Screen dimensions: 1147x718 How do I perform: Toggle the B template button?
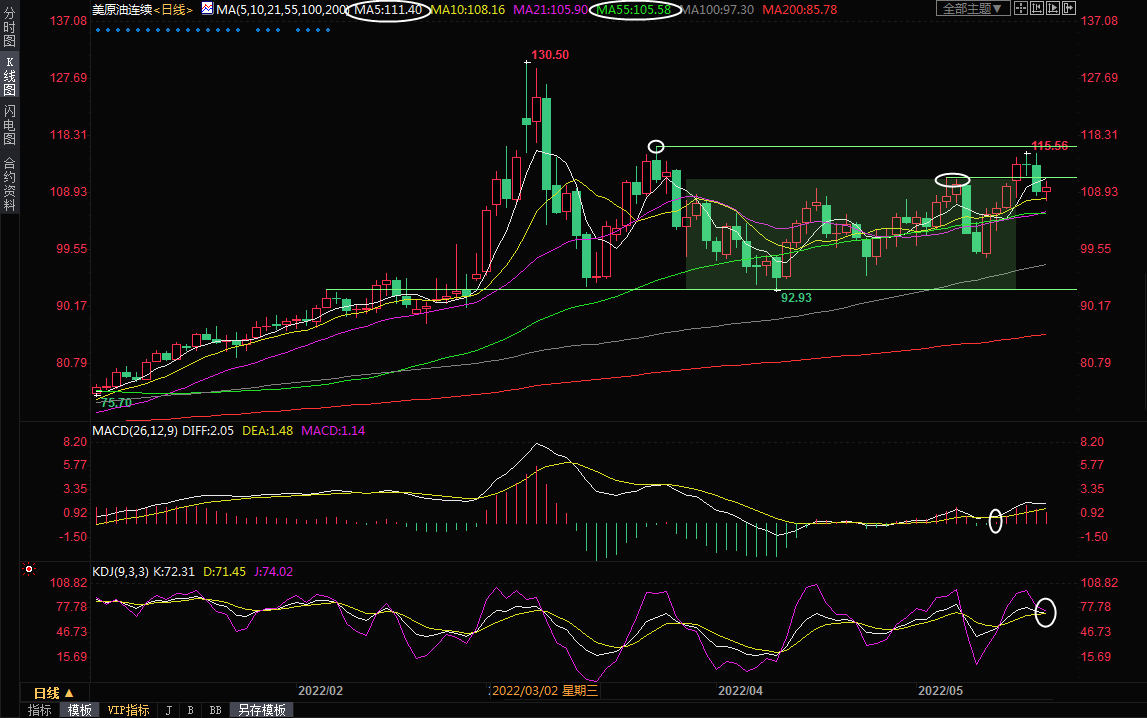(190, 710)
